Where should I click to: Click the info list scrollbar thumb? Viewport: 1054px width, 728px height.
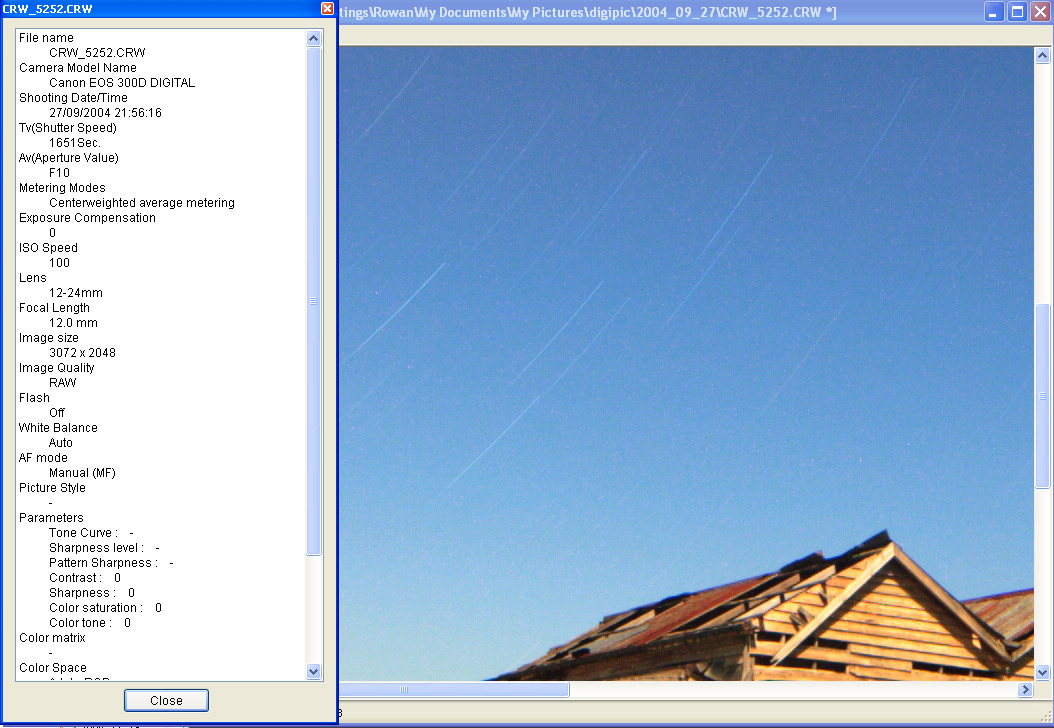(x=313, y=300)
